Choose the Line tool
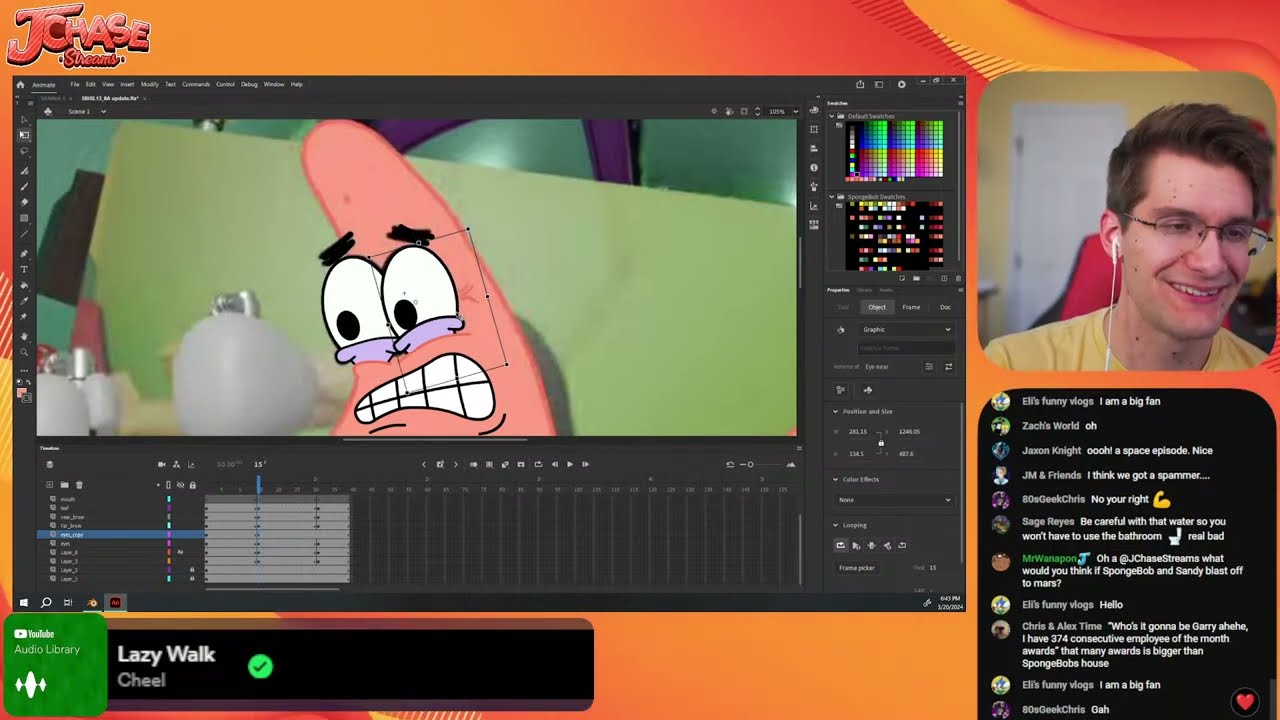Viewport: 1280px width, 720px height. tap(24, 235)
